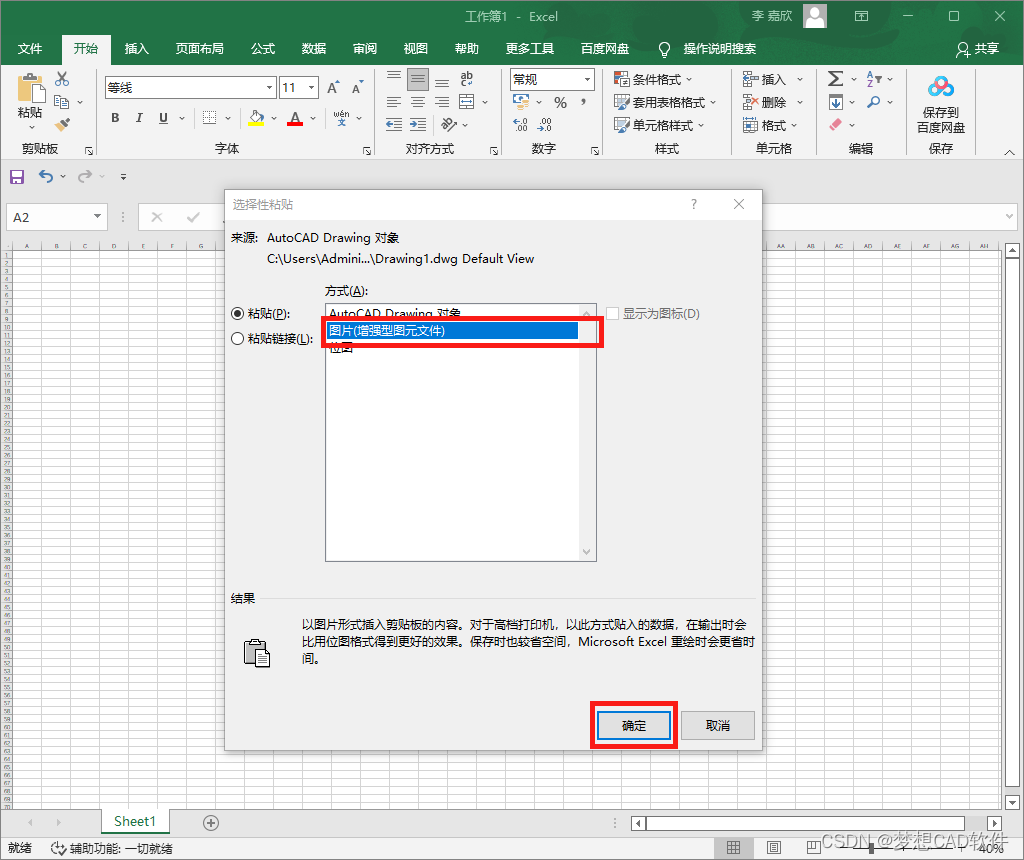Open the font color dropdown arrow
1024x860 pixels.
pyautogui.click(x=313, y=118)
